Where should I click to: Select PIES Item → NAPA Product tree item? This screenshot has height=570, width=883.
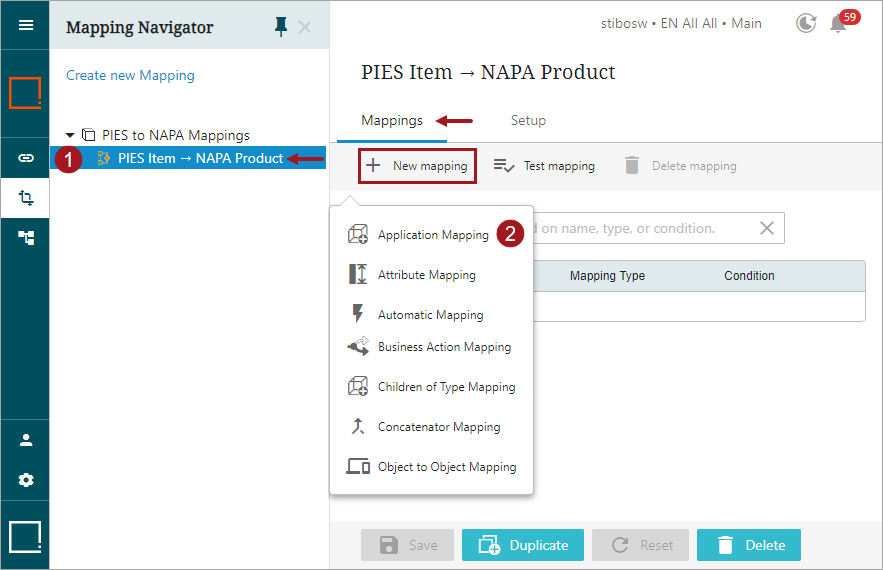[x=199, y=158]
